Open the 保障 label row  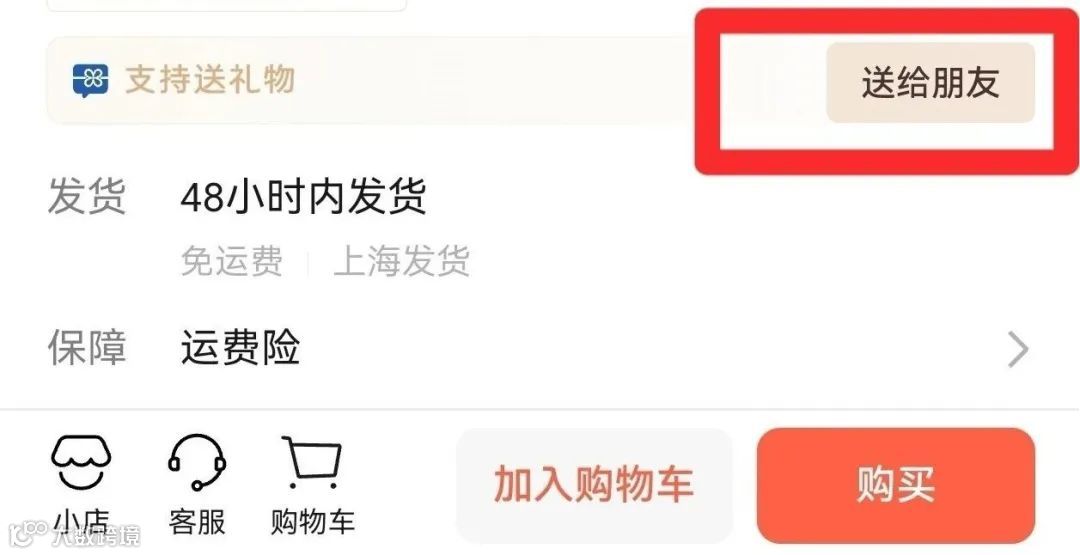coord(539,347)
